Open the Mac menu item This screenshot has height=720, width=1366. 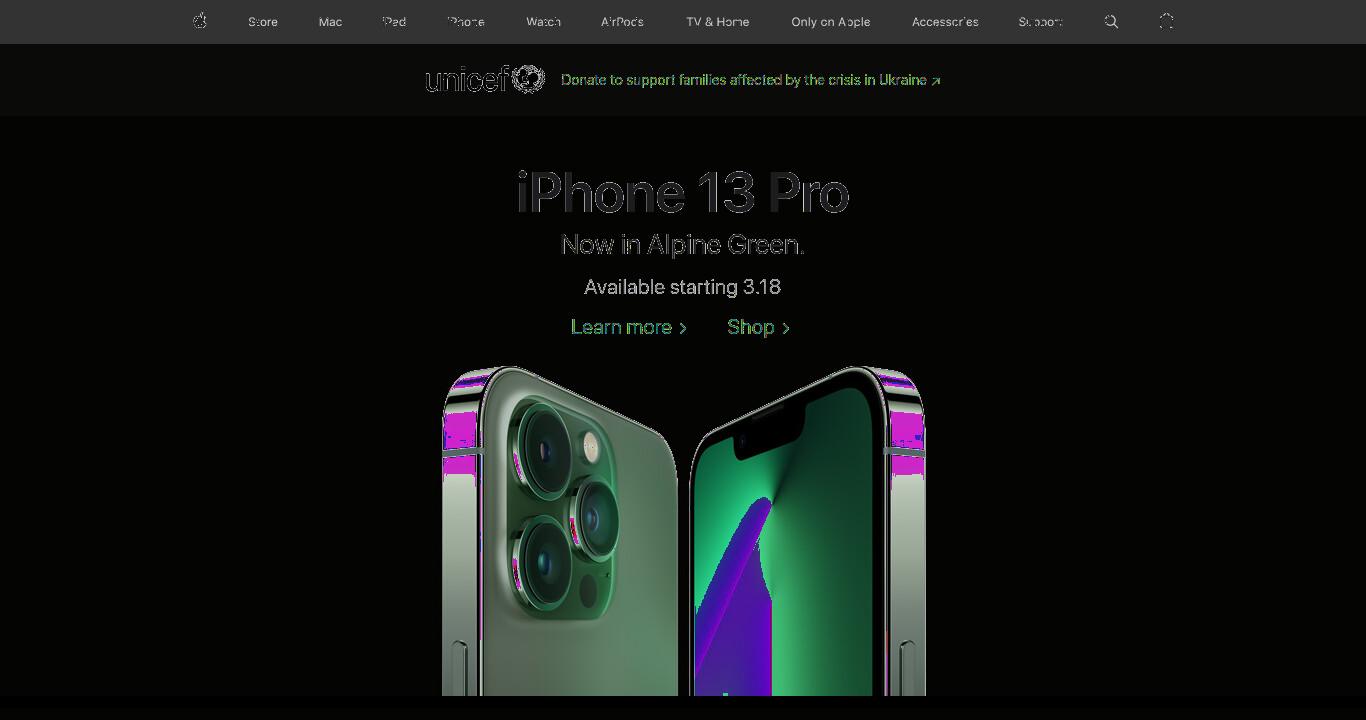click(330, 22)
